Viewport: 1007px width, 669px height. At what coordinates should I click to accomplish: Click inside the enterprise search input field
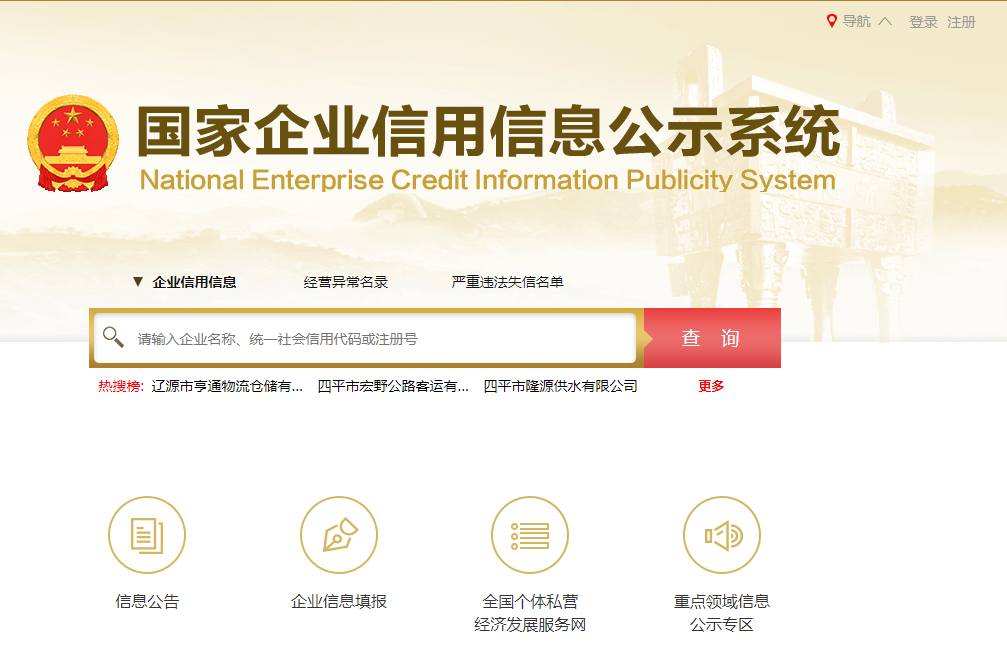[380, 337]
